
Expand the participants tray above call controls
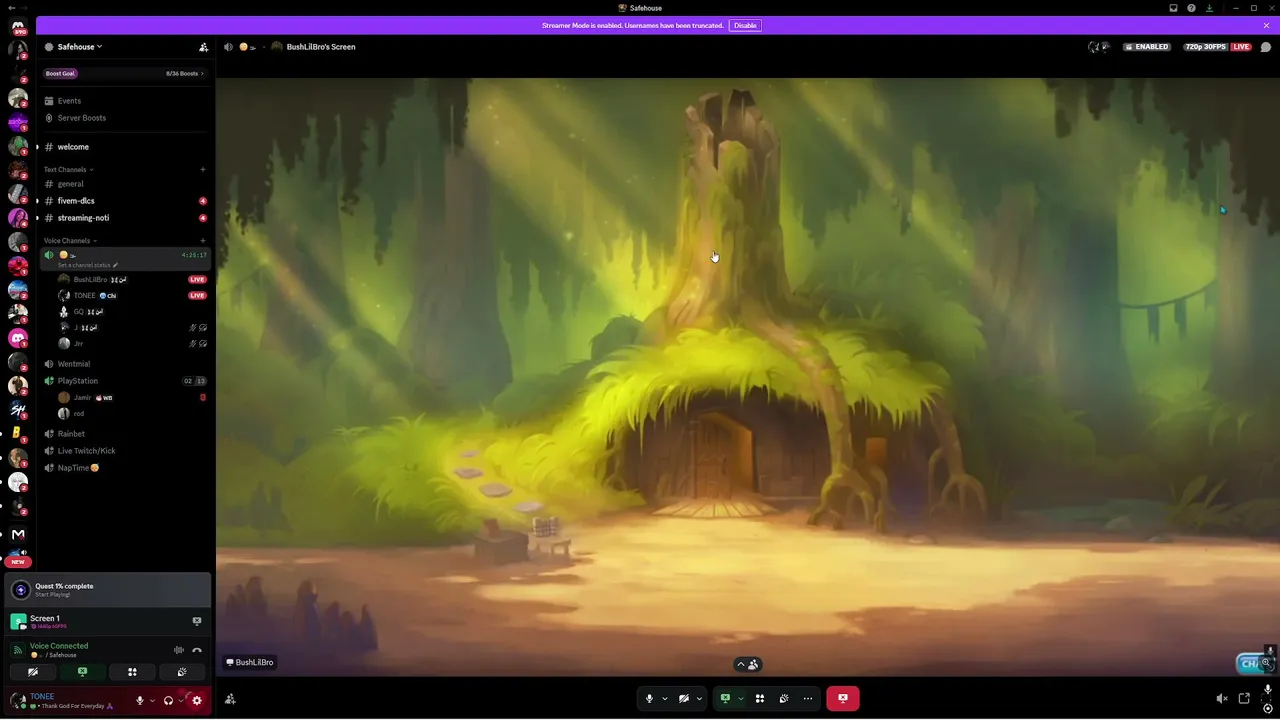coord(747,664)
